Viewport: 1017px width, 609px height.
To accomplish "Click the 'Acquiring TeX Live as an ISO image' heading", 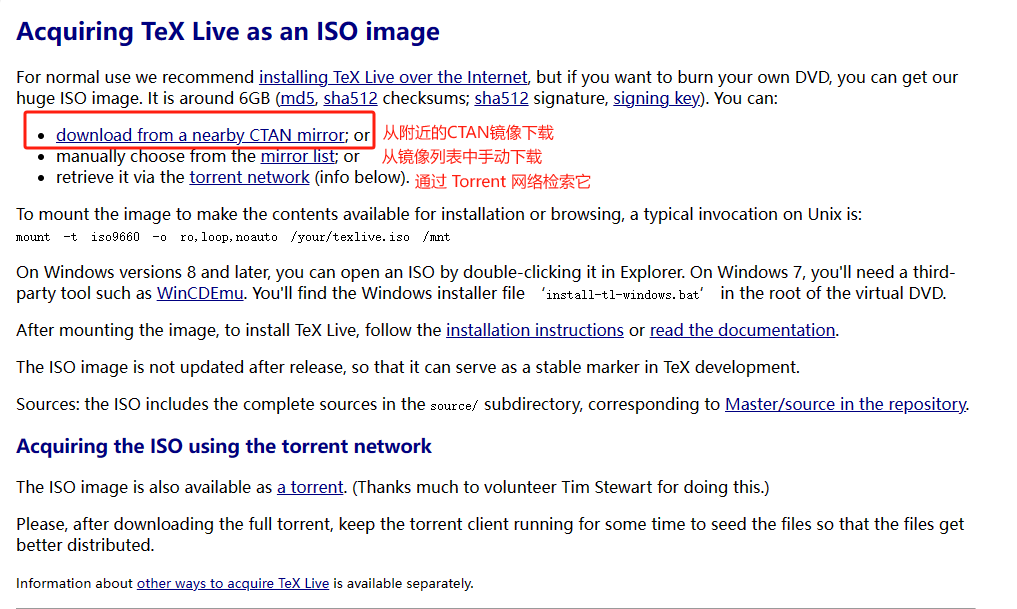I will [x=228, y=32].
